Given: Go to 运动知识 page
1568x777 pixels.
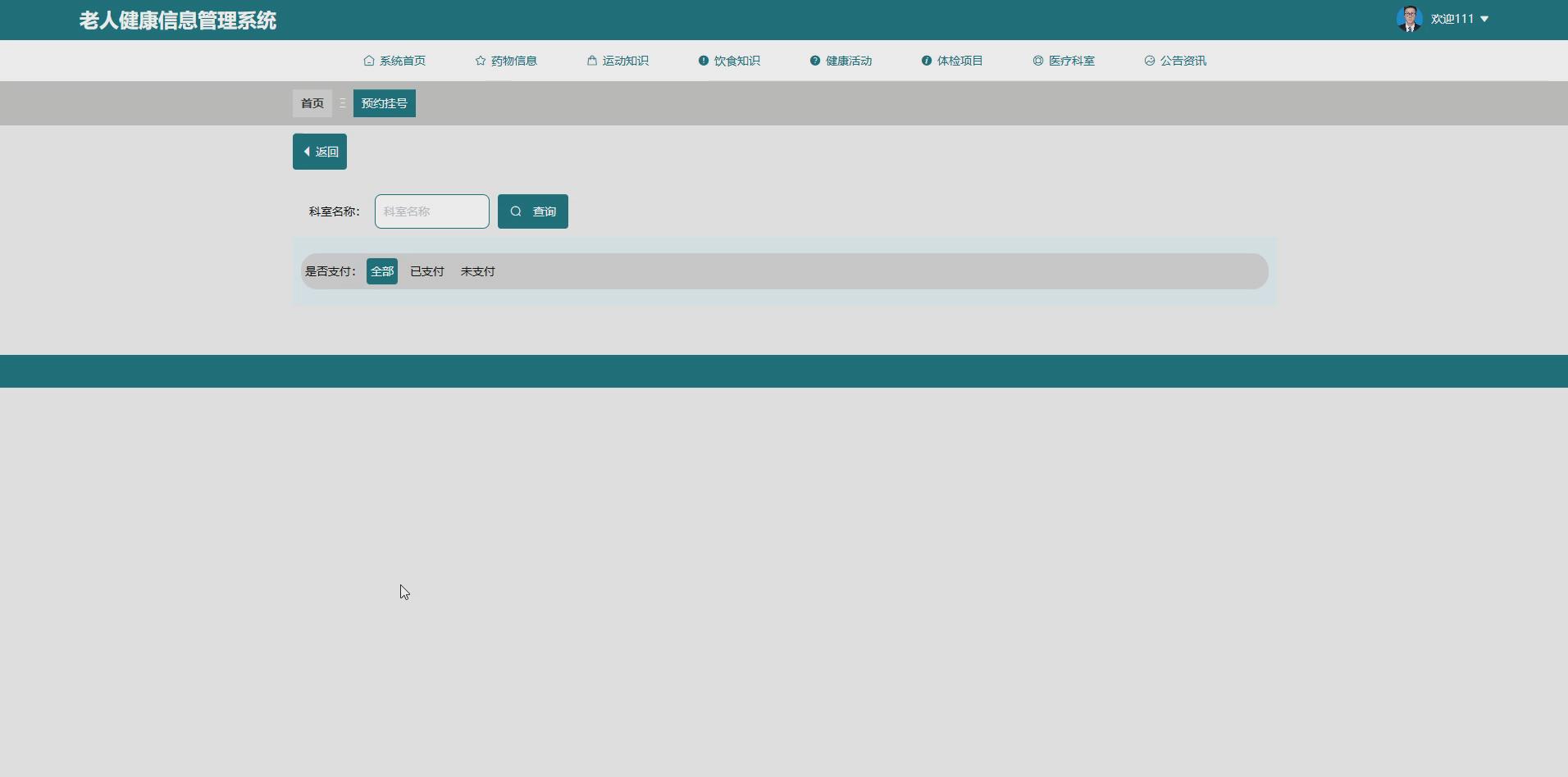Looking at the screenshot, I should point(618,61).
